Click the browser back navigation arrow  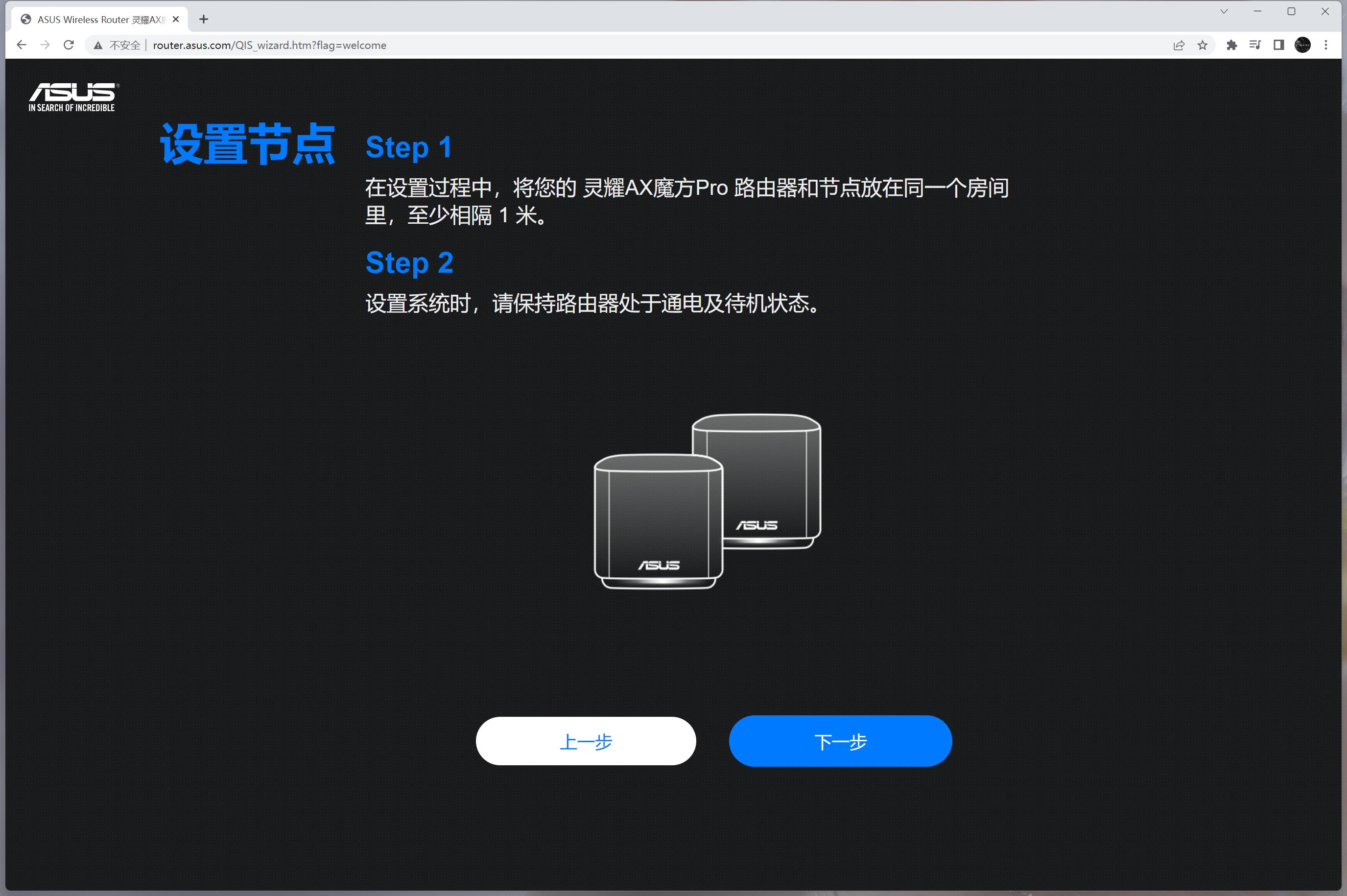pos(21,45)
